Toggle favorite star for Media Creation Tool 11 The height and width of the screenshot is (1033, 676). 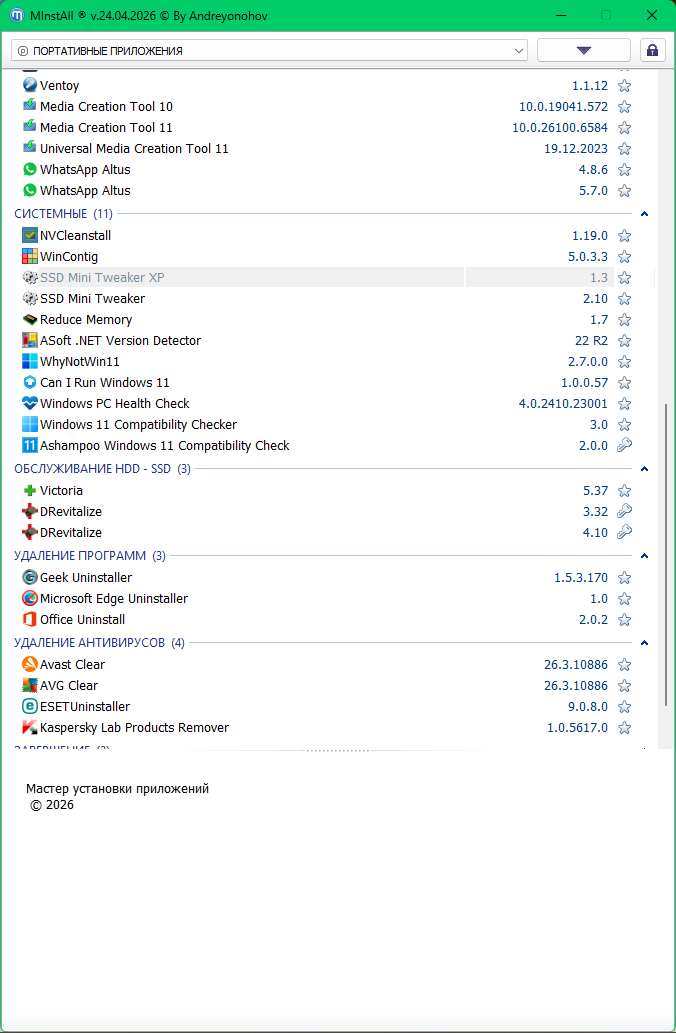pyautogui.click(x=624, y=128)
